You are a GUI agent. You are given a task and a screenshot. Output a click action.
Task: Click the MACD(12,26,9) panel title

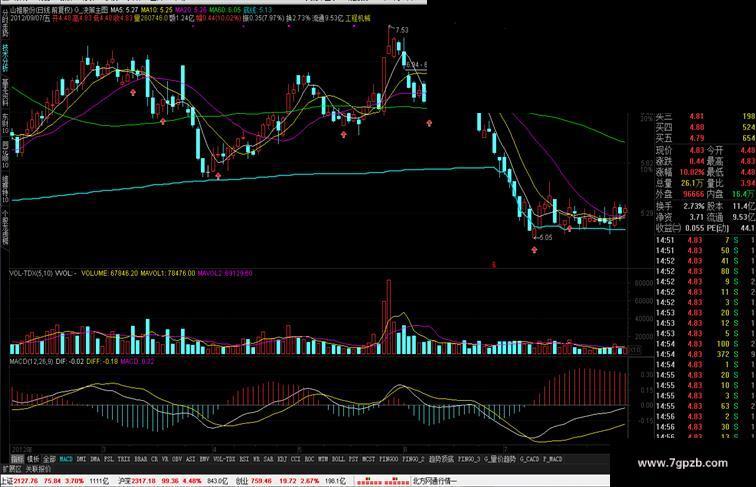tap(31, 361)
